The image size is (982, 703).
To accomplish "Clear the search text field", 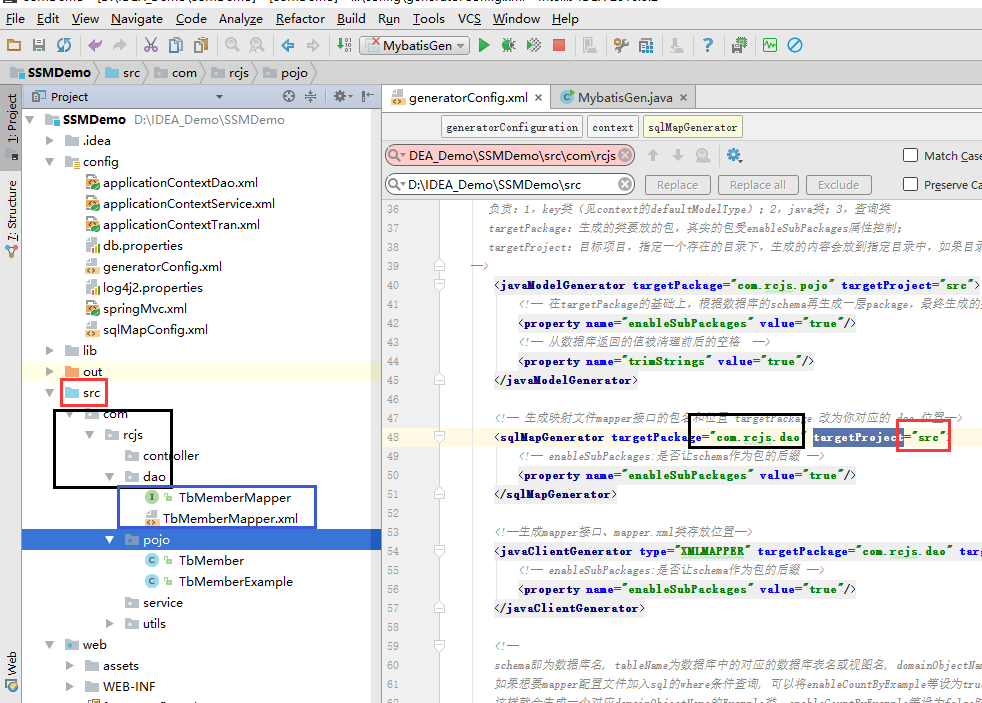I will 625,155.
